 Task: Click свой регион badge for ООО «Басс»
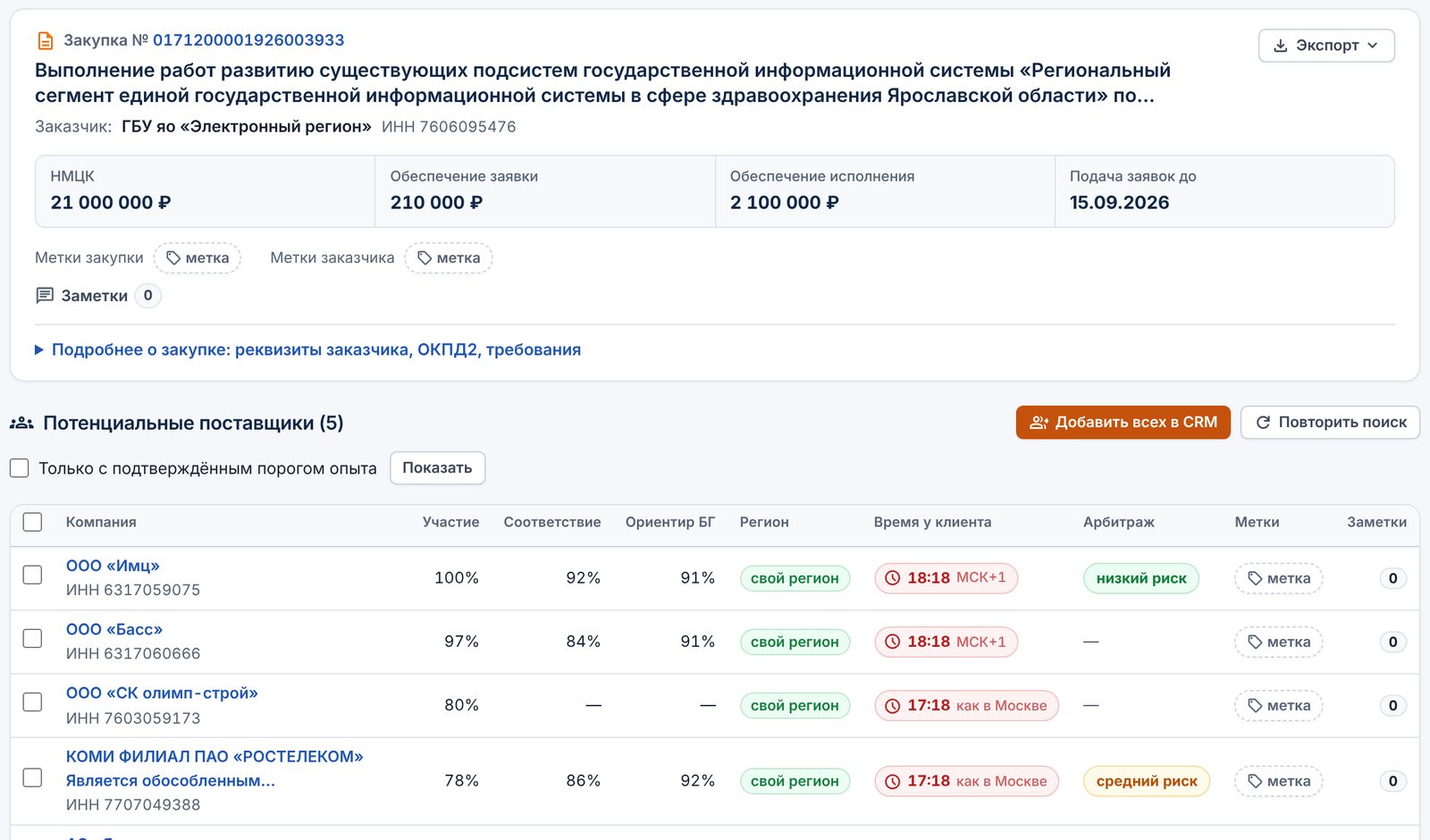(x=795, y=643)
